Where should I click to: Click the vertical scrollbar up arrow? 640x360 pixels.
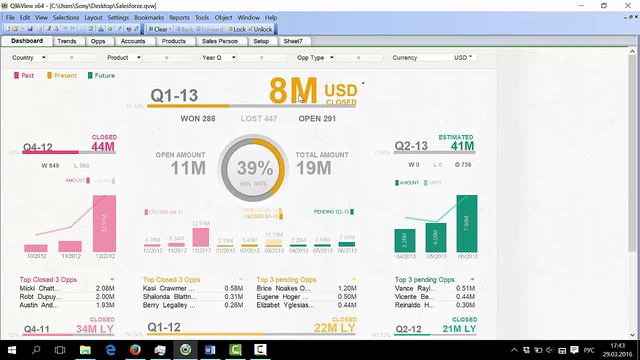[x=632, y=52]
